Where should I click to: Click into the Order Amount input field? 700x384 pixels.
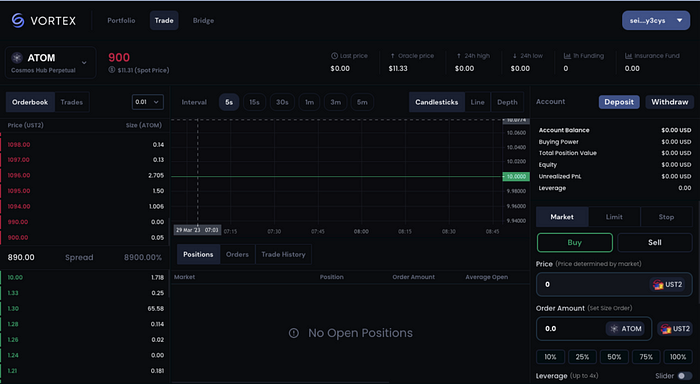[x=594, y=329]
